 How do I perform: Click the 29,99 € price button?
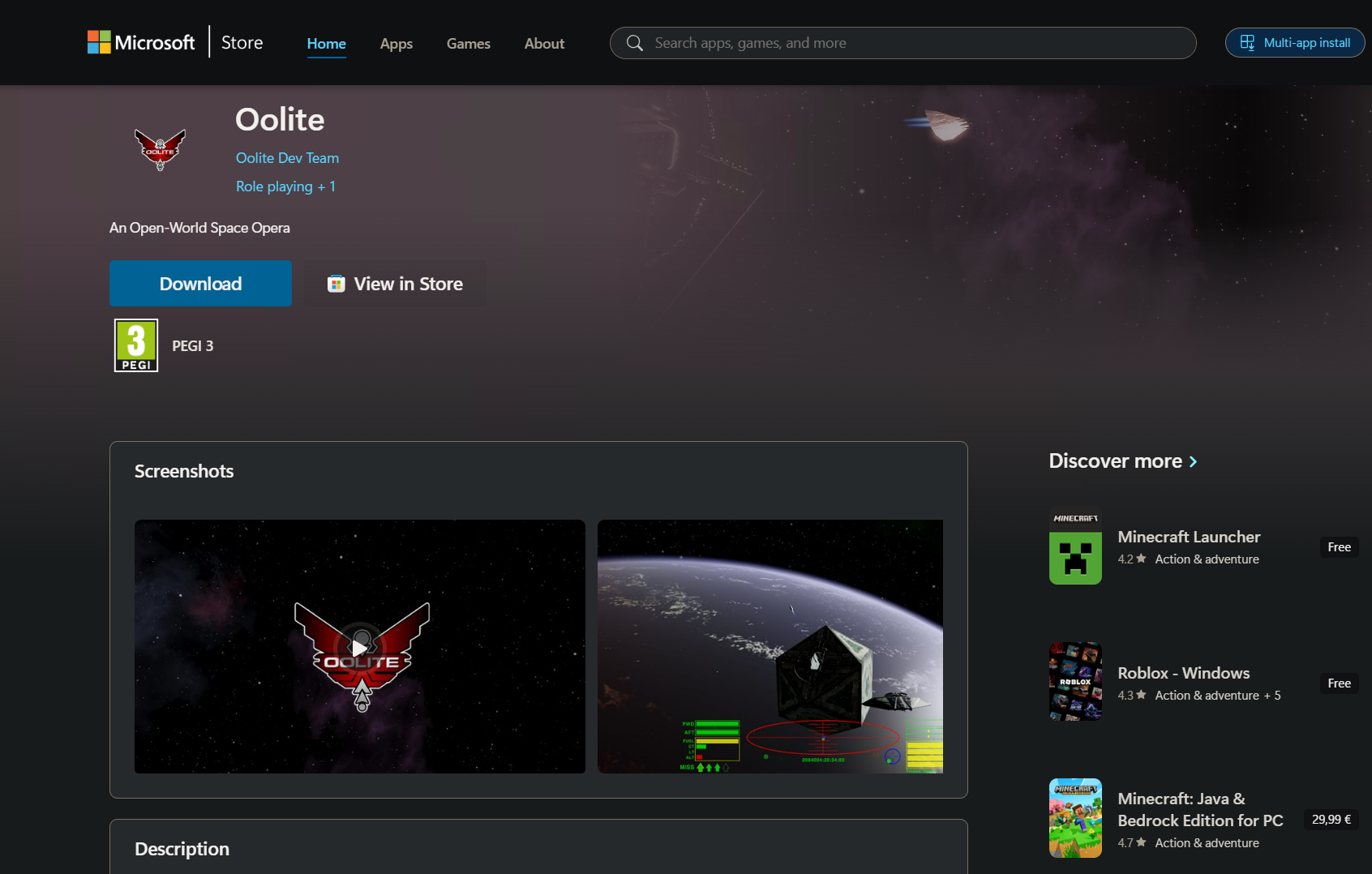(1331, 820)
